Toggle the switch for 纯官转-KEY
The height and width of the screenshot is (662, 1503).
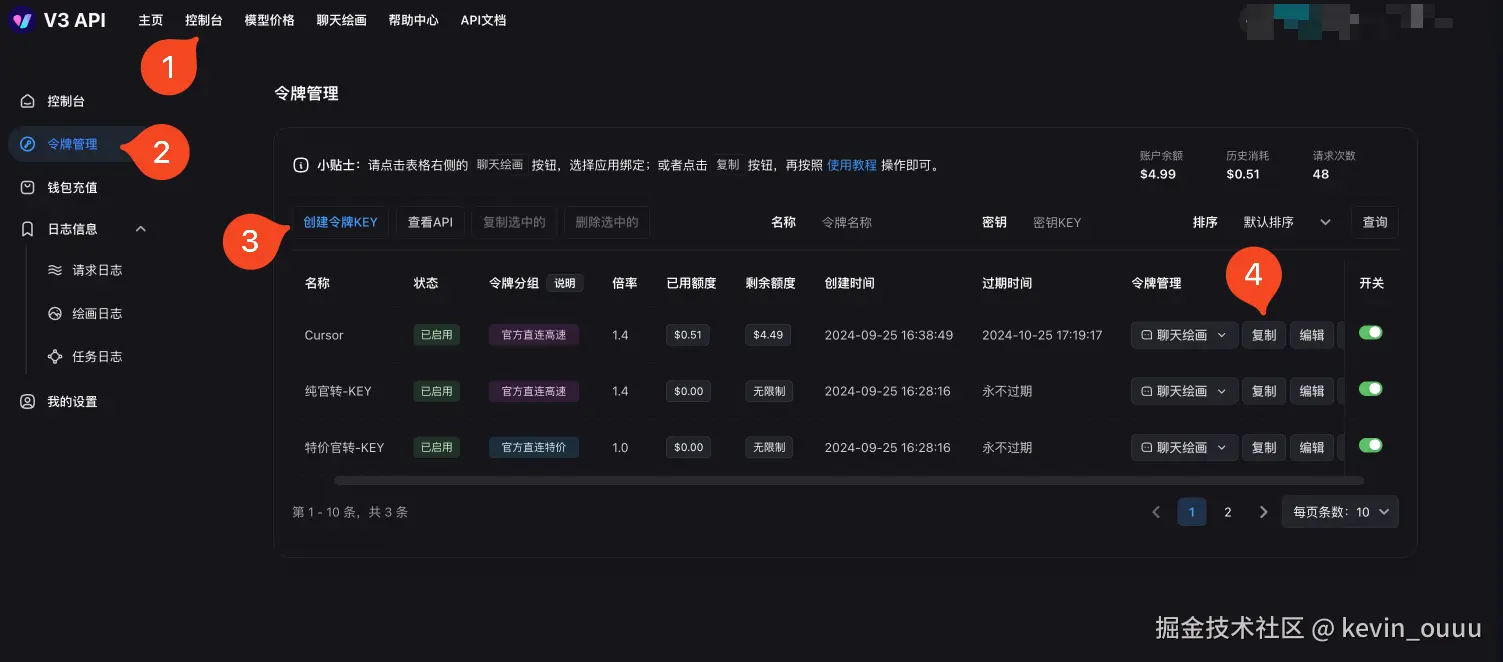1369,389
